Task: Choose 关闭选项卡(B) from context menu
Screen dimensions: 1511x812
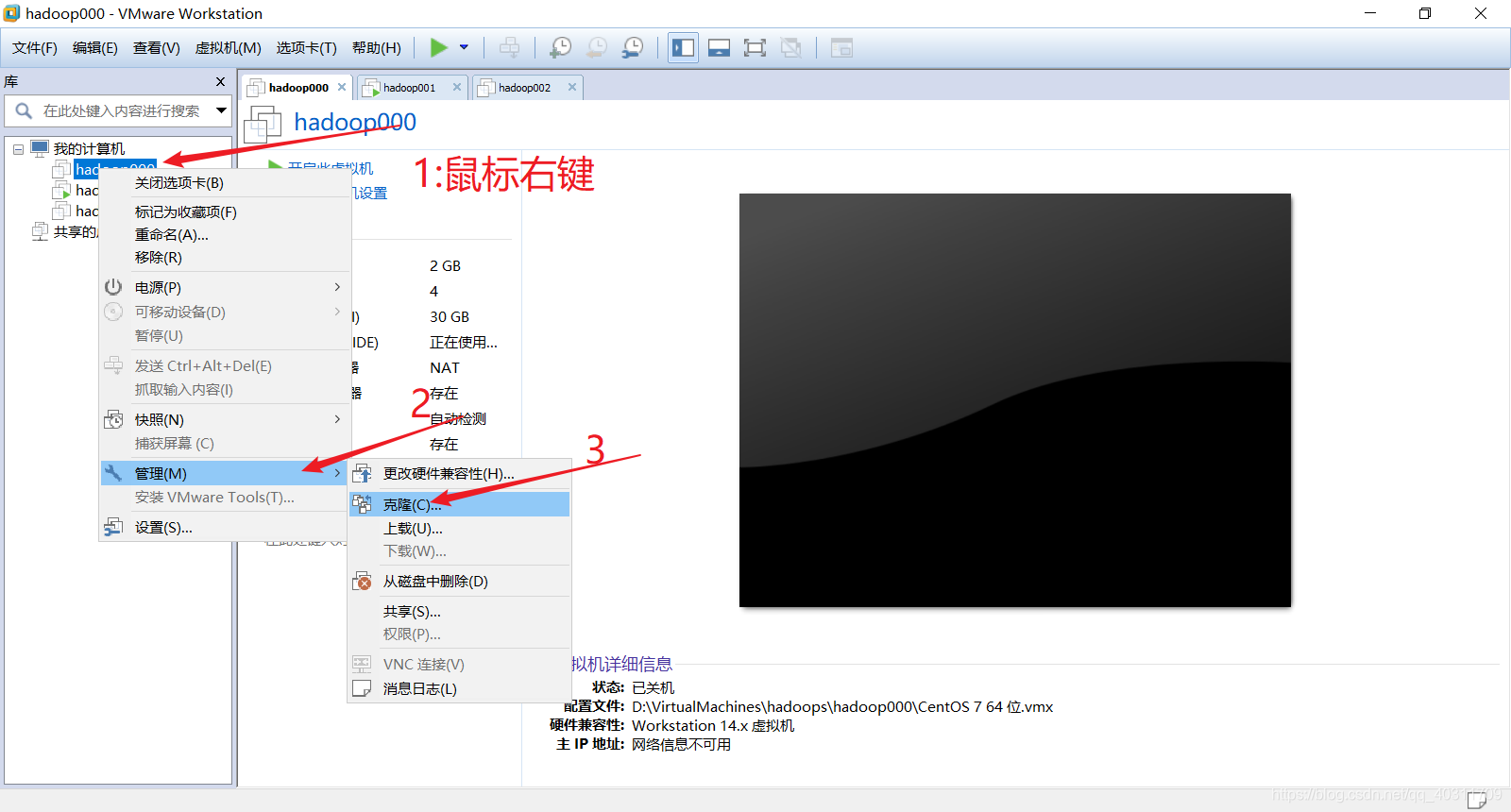Action: (179, 183)
